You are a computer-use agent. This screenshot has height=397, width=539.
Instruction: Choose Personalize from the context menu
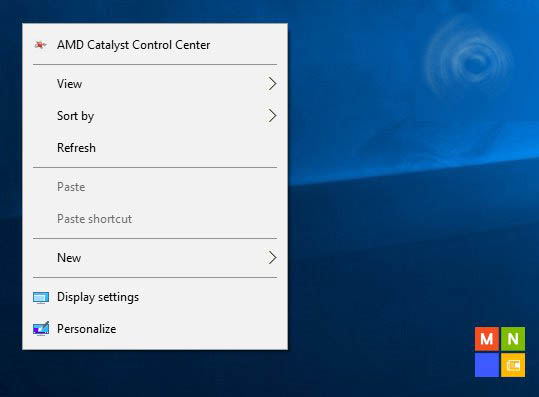click(x=155, y=329)
